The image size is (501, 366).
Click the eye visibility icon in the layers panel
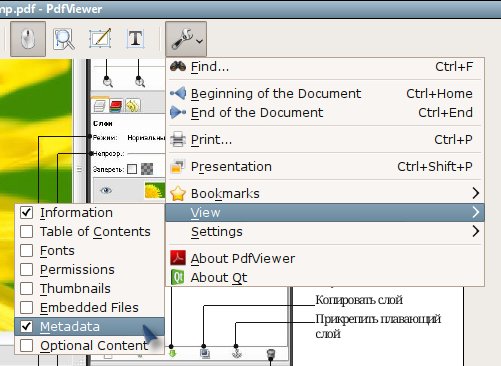coord(106,190)
